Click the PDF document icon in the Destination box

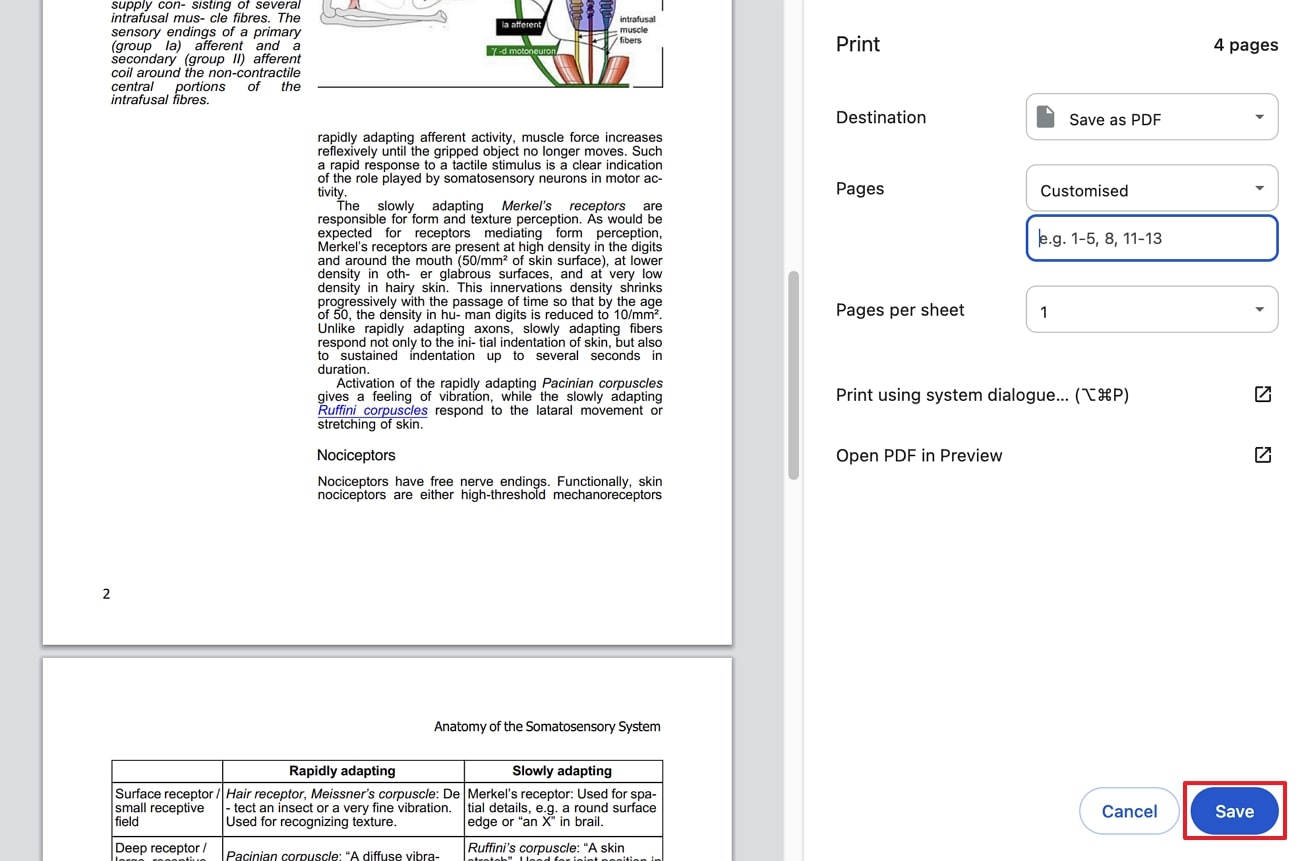(1045, 117)
